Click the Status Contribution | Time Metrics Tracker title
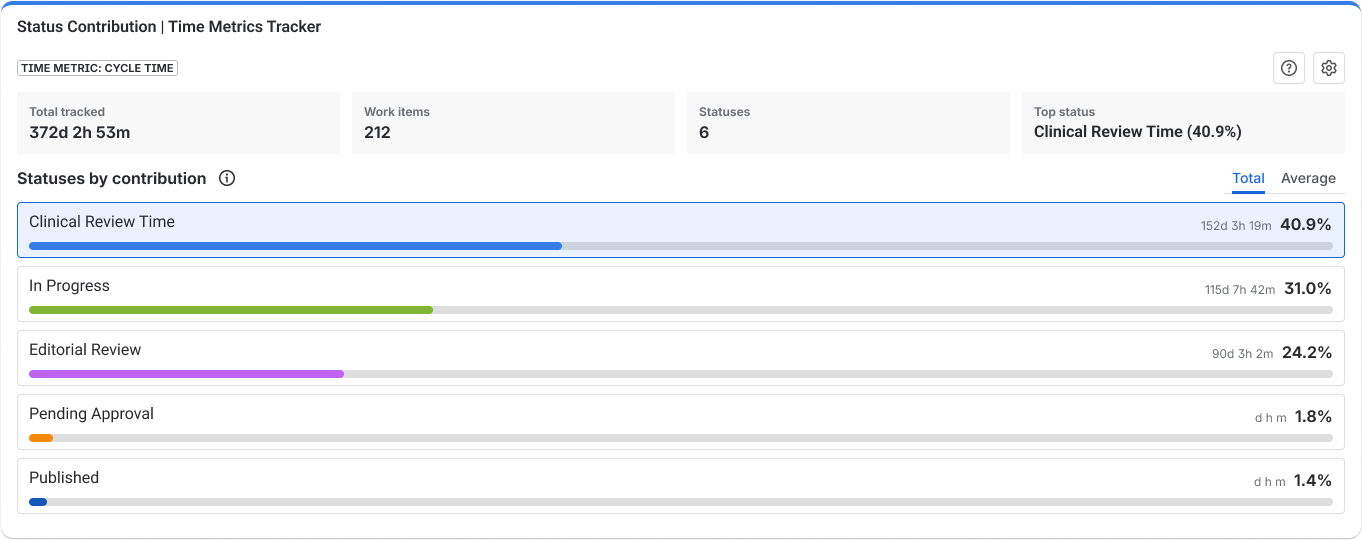 (x=169, y=27)
